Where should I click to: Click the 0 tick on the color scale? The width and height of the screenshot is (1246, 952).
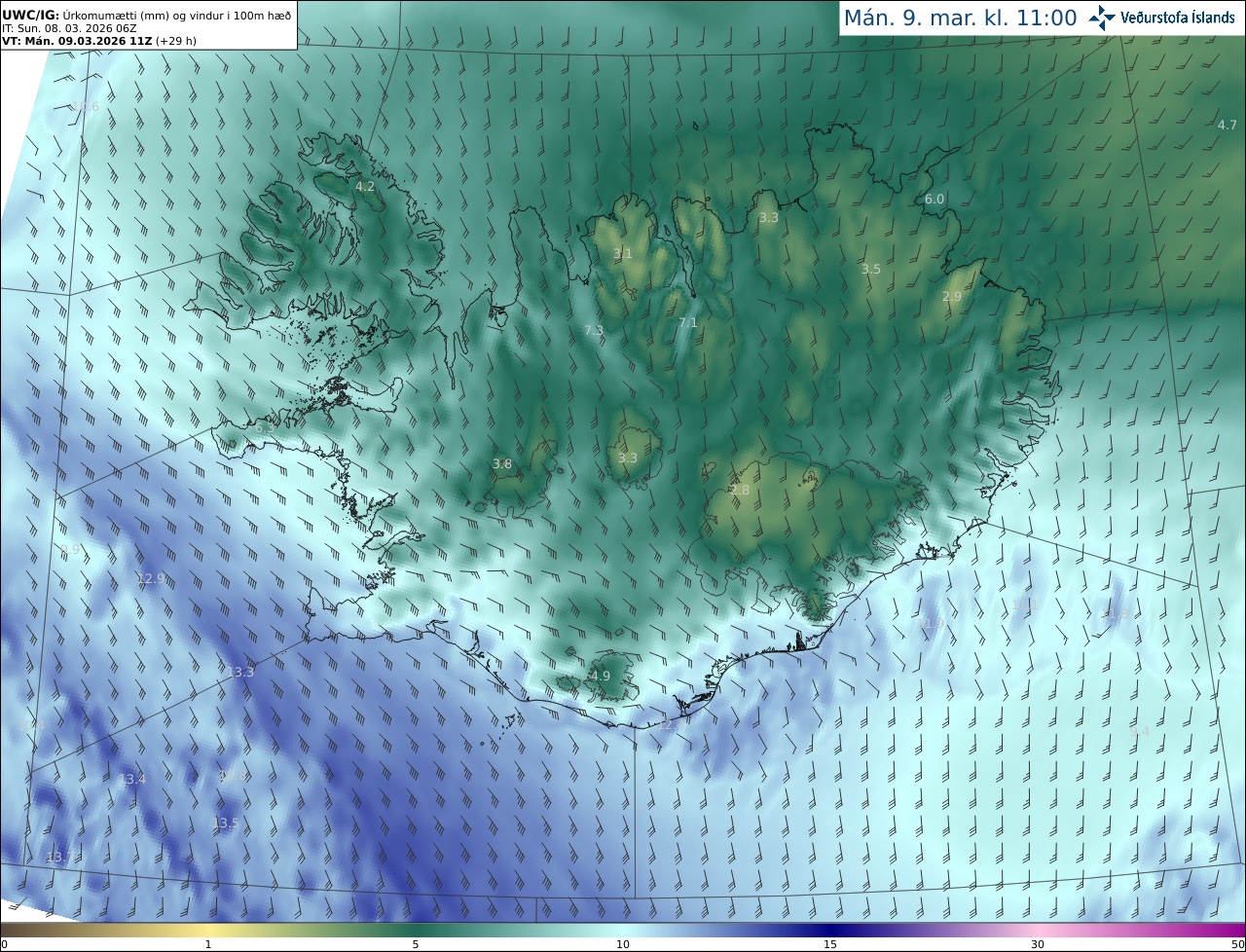click(x=4, y=944)
